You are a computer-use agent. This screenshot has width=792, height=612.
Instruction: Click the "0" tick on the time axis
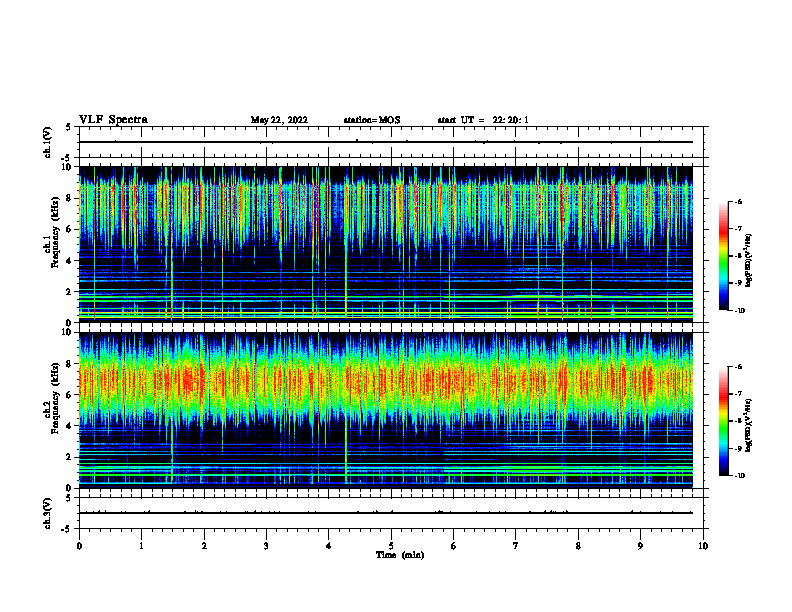79,546
